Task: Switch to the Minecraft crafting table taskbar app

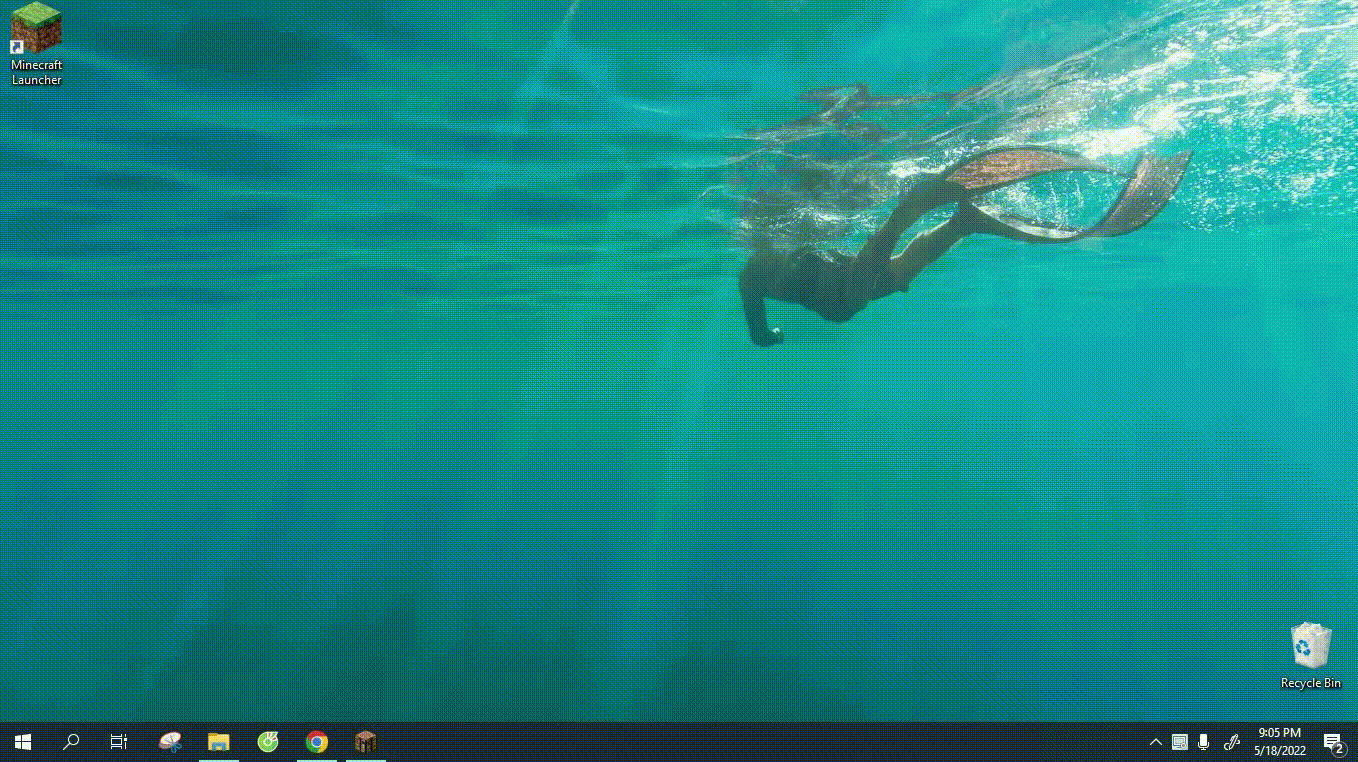Action: [x=366, y=742]
